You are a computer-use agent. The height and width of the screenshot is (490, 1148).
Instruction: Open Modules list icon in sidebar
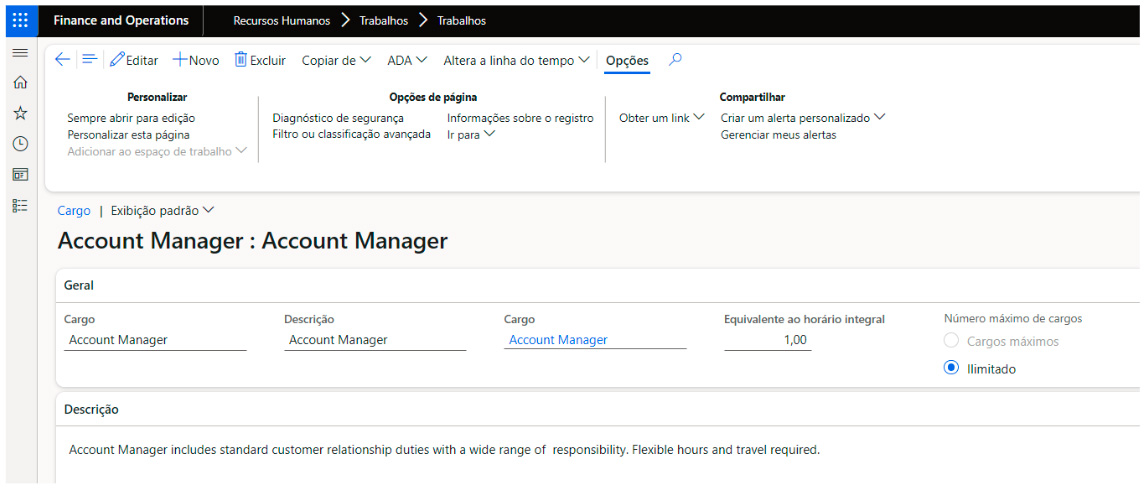coord(19,205)
